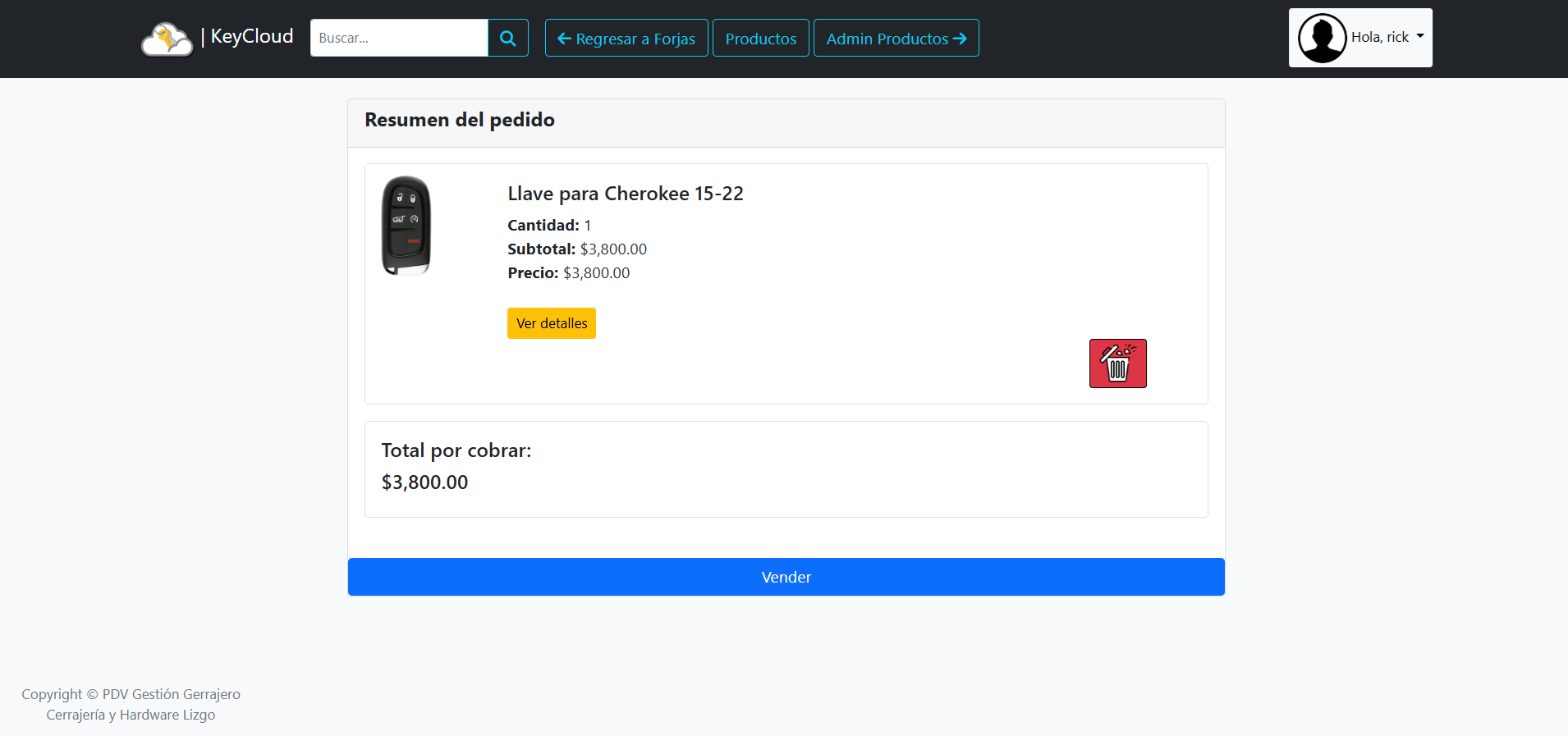Viewport: 1568px width, 736px height.
Task: Click the right arrow on Admin Productos
Action: click(x=960, y=39)
